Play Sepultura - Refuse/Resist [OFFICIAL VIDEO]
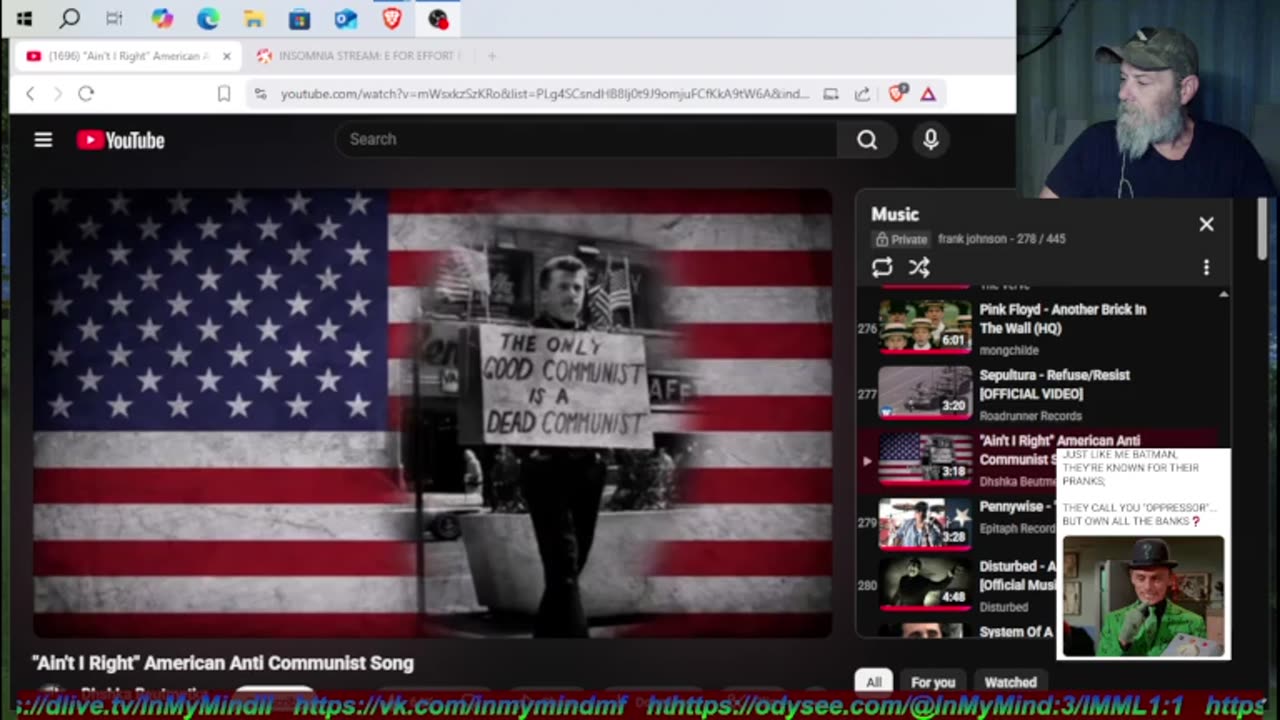Viewport: 1280px width, 720px height. click(x=1054, y=384)
